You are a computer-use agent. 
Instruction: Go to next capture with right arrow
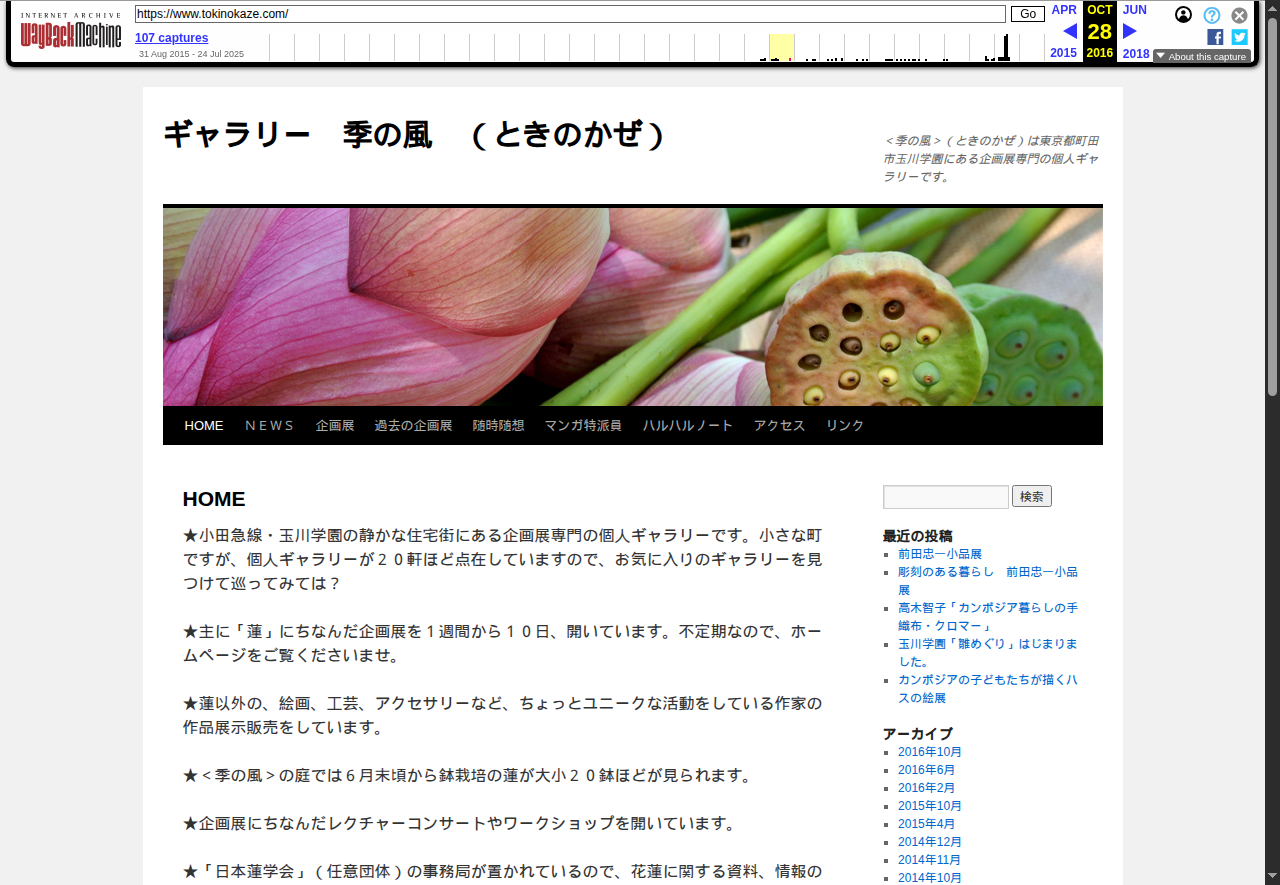1130,31
